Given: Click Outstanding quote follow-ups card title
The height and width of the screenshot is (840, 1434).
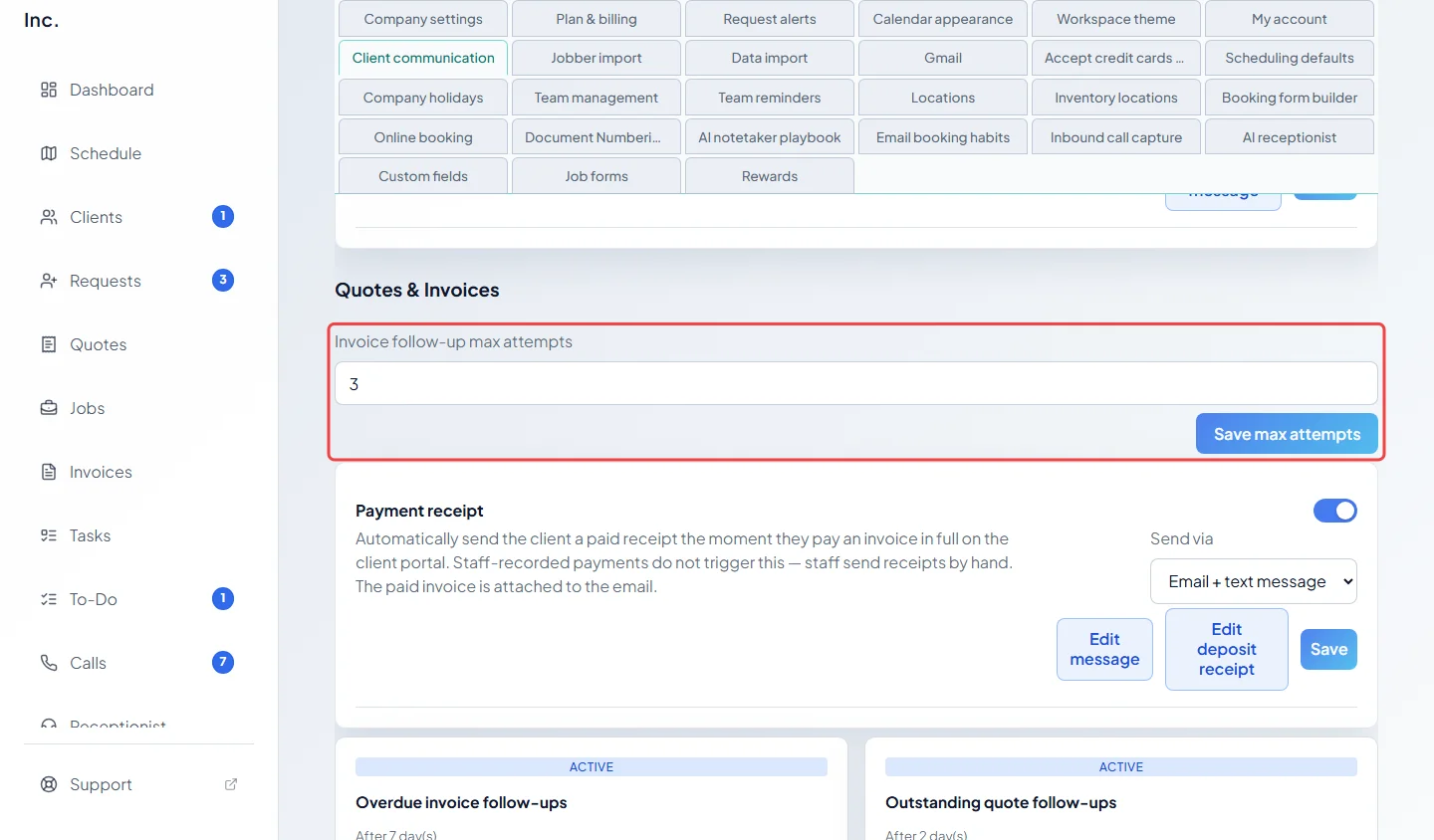Looking at the screenshot, I should coord(1001,802).
